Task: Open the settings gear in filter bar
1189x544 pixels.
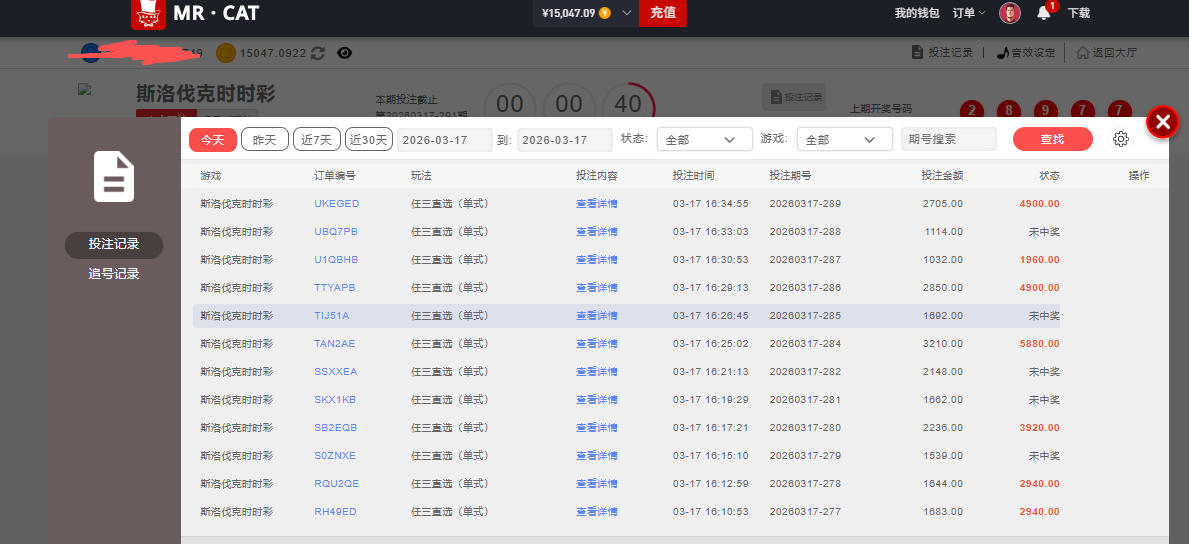Action: (1121, 139)
